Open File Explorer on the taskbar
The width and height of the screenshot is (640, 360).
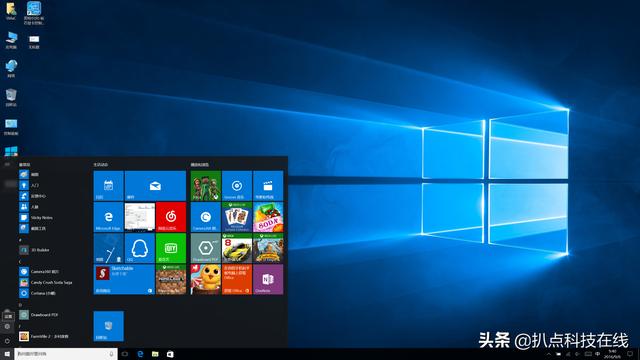click(x=155, y=354)
